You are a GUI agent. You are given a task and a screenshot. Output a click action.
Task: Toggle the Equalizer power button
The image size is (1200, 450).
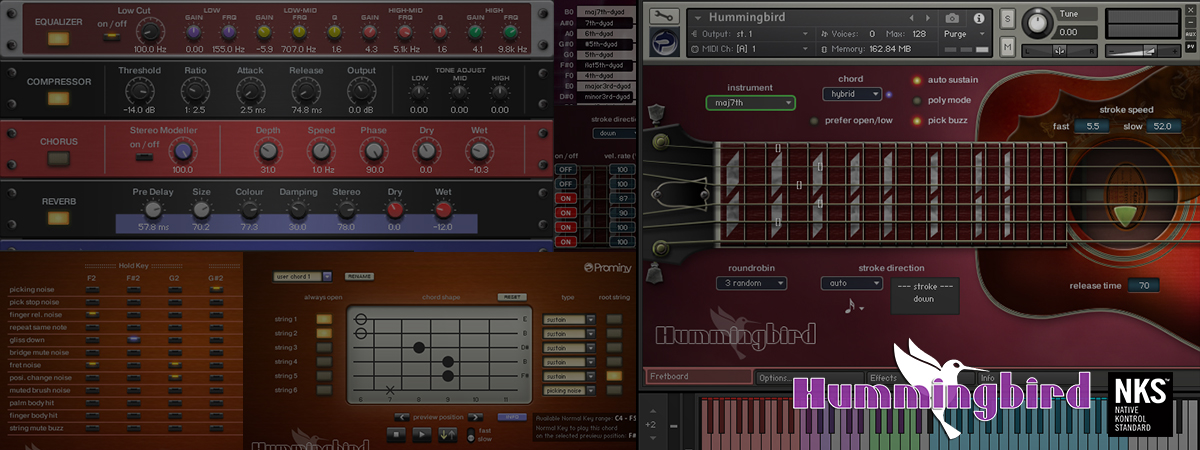[x=59, y=41]
